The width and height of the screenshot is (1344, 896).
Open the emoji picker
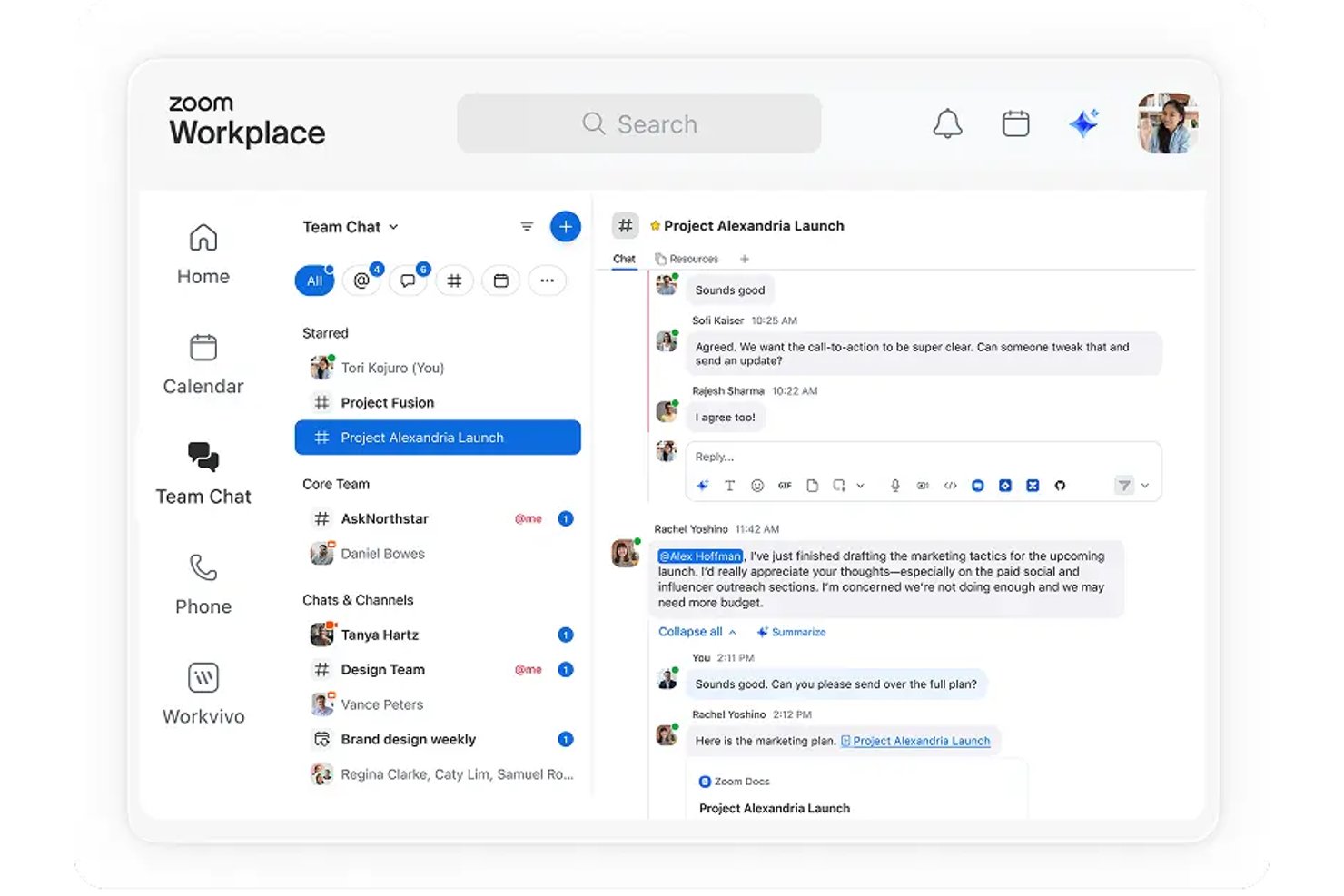757,486
